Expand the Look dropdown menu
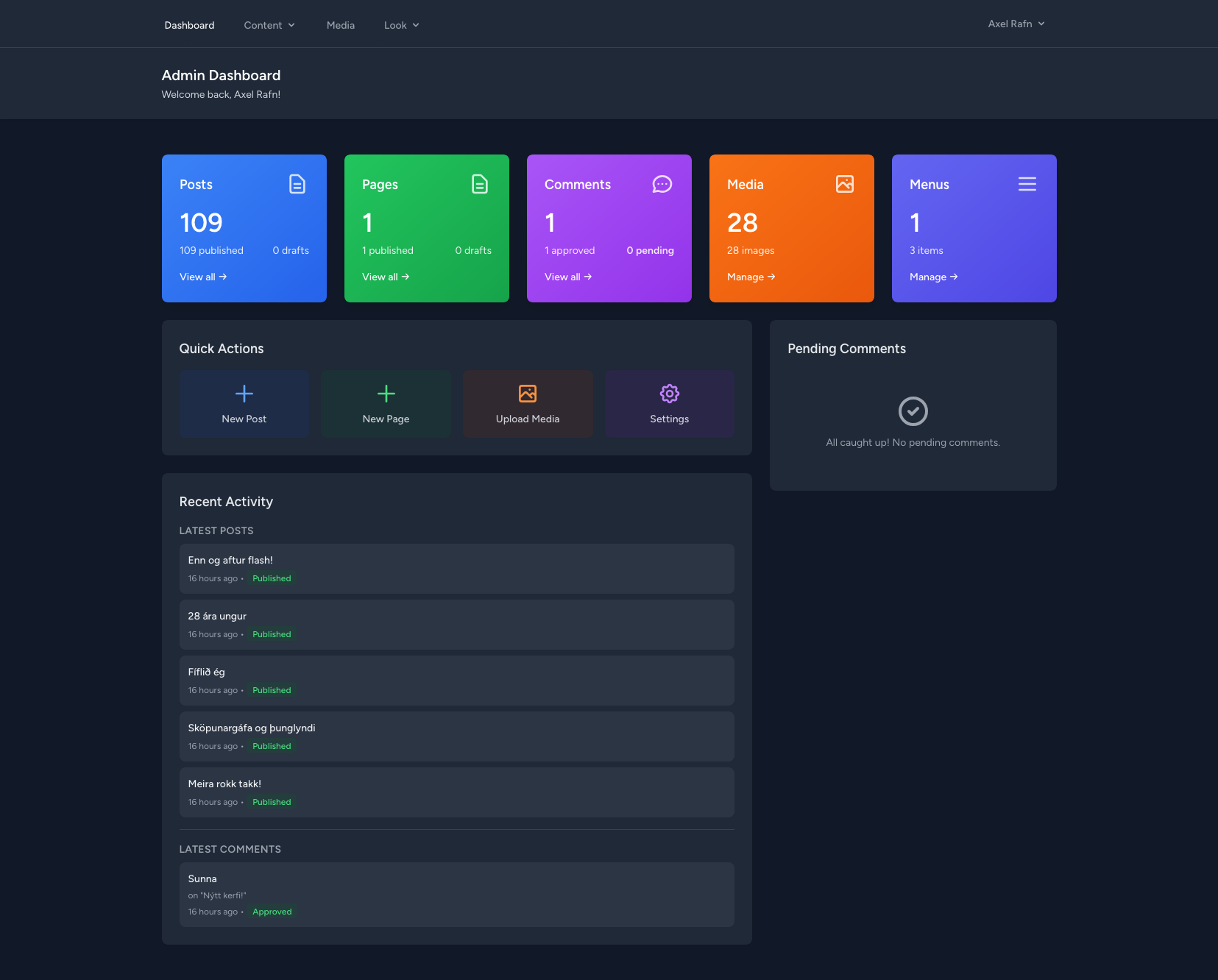 tap(401, 25)
